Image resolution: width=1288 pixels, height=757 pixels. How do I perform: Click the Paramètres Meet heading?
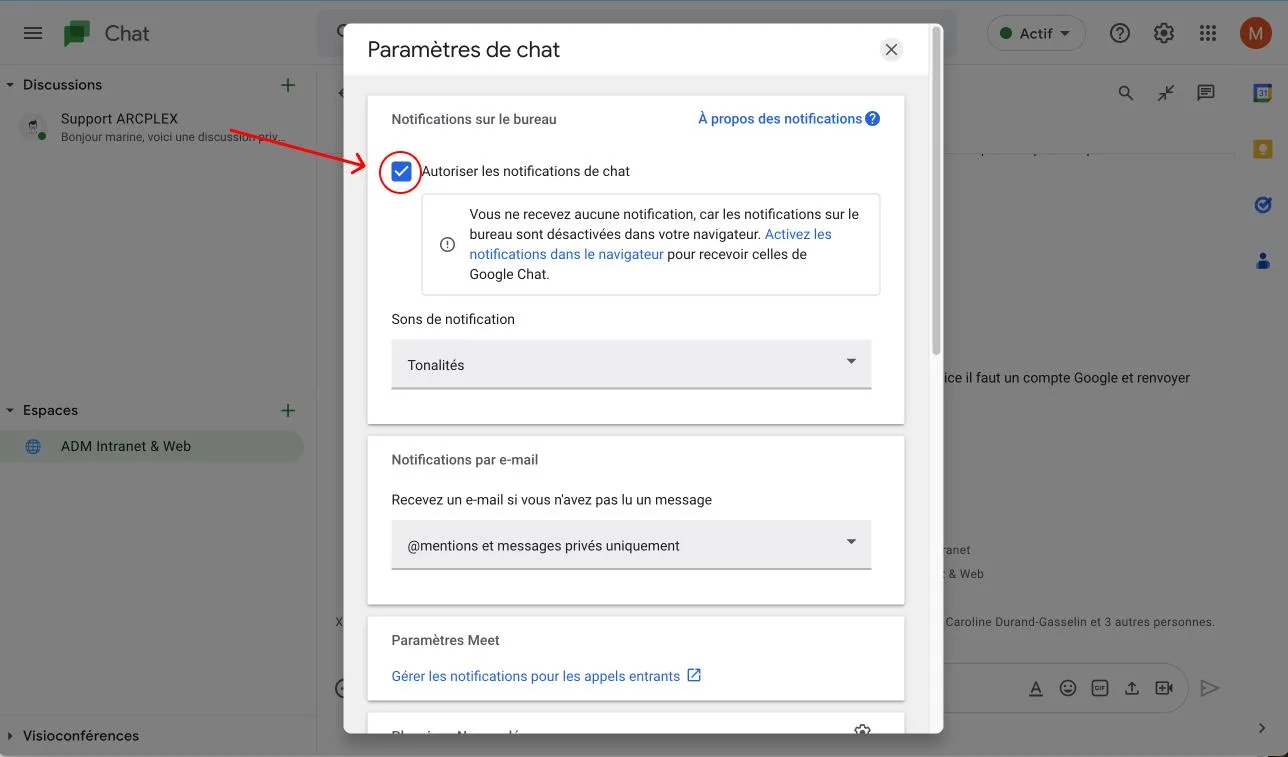point(445,640)
